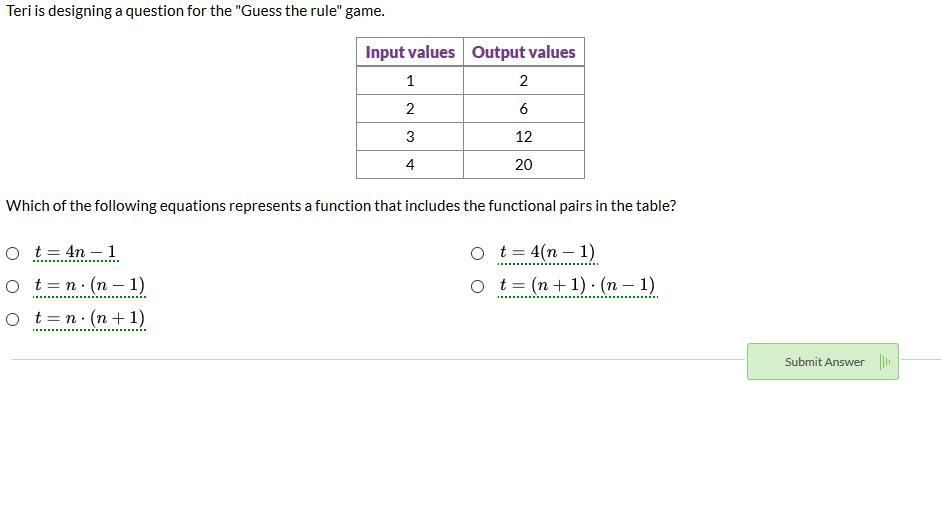The height and width of the screenshot is (510, 945).
Task: Click the 'Which of the following equations' question text
Action: click(x=341, y=206)
